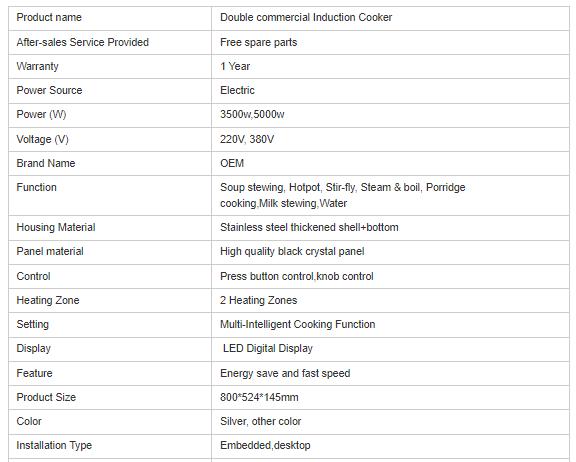Click the 'After-sales Service Provided' label
Image resolution: width=576 pixels, height=462 pixels.
coord(83,42)
